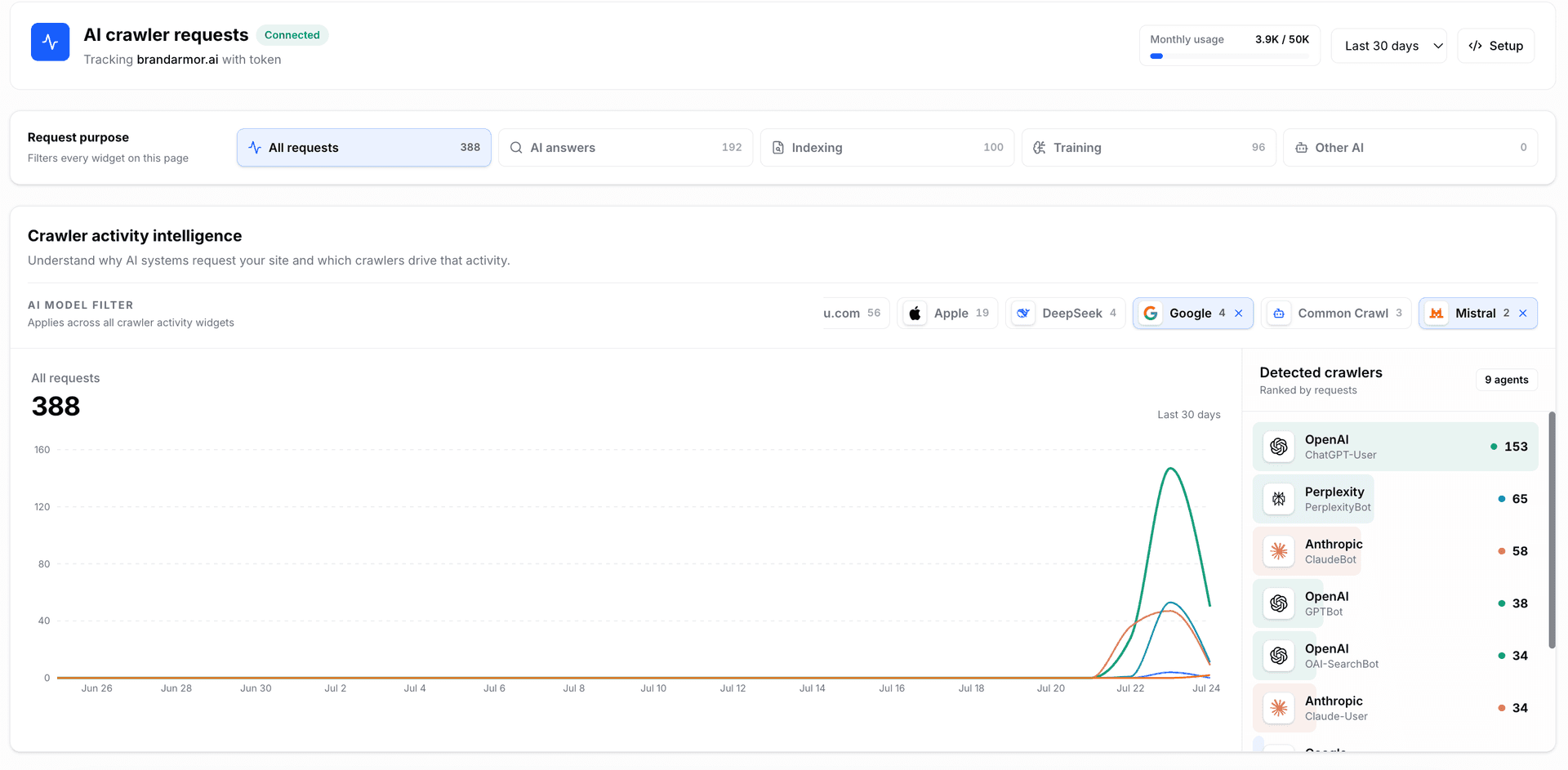1568x770 pixels.
Task: Click the 9 agents badge
Action: point(1506,380)
